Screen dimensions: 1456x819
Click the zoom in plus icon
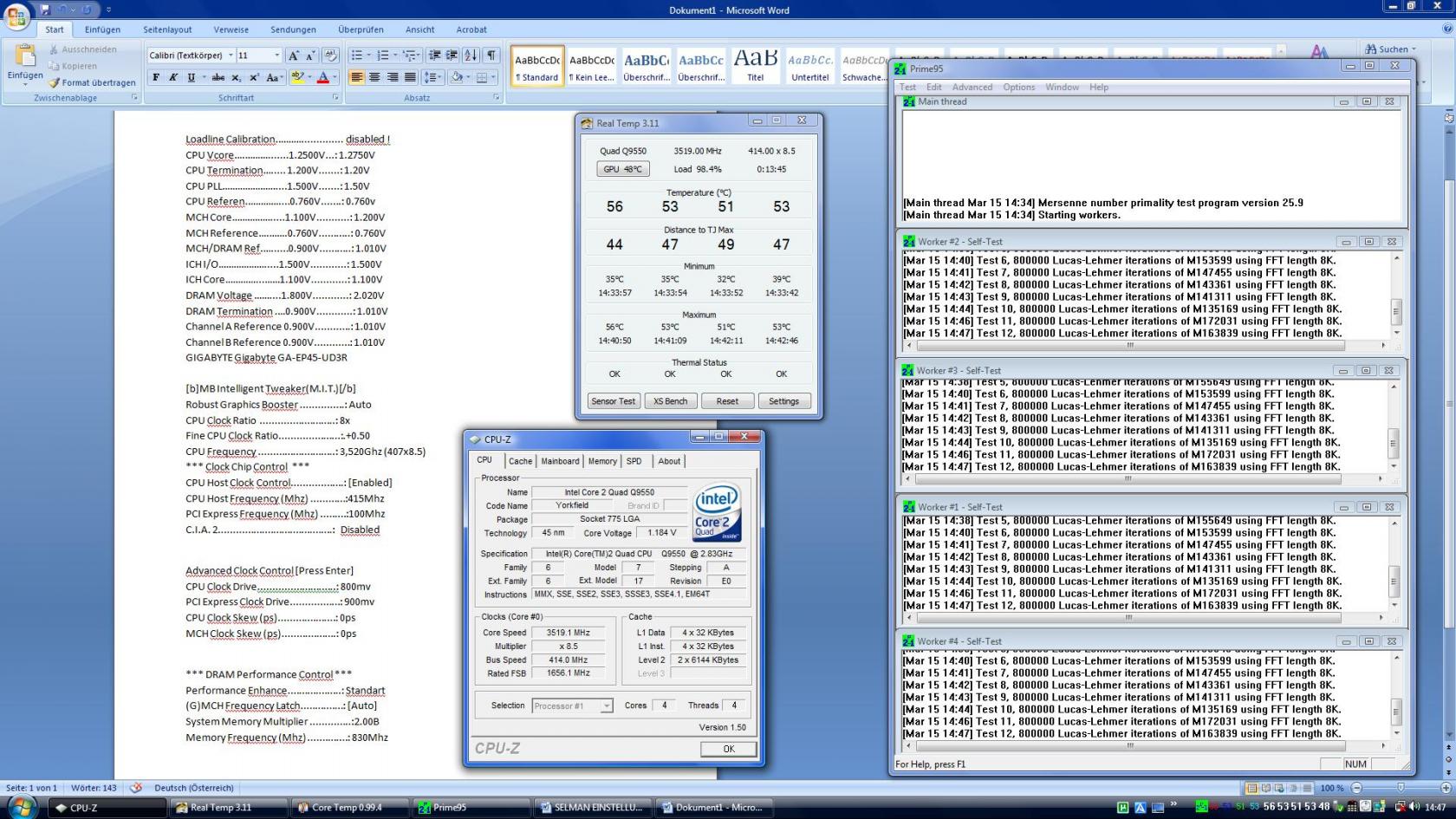tap(1445, 788)
